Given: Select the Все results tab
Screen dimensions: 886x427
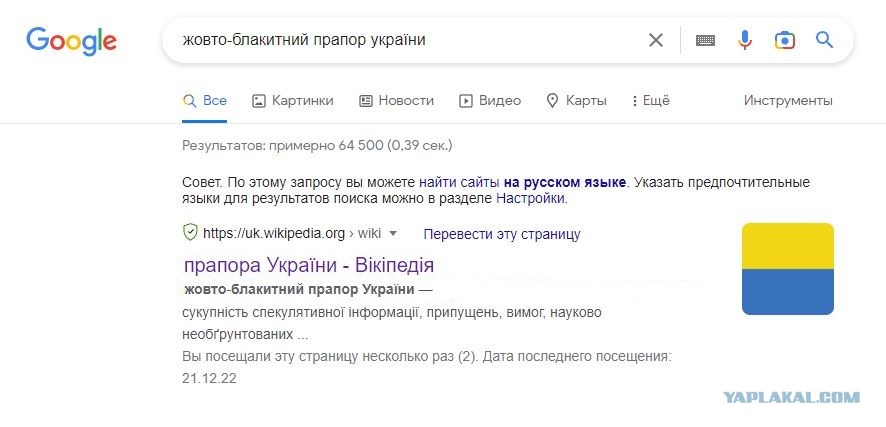Looking at the screenshot, I should [x=205, y=101].
